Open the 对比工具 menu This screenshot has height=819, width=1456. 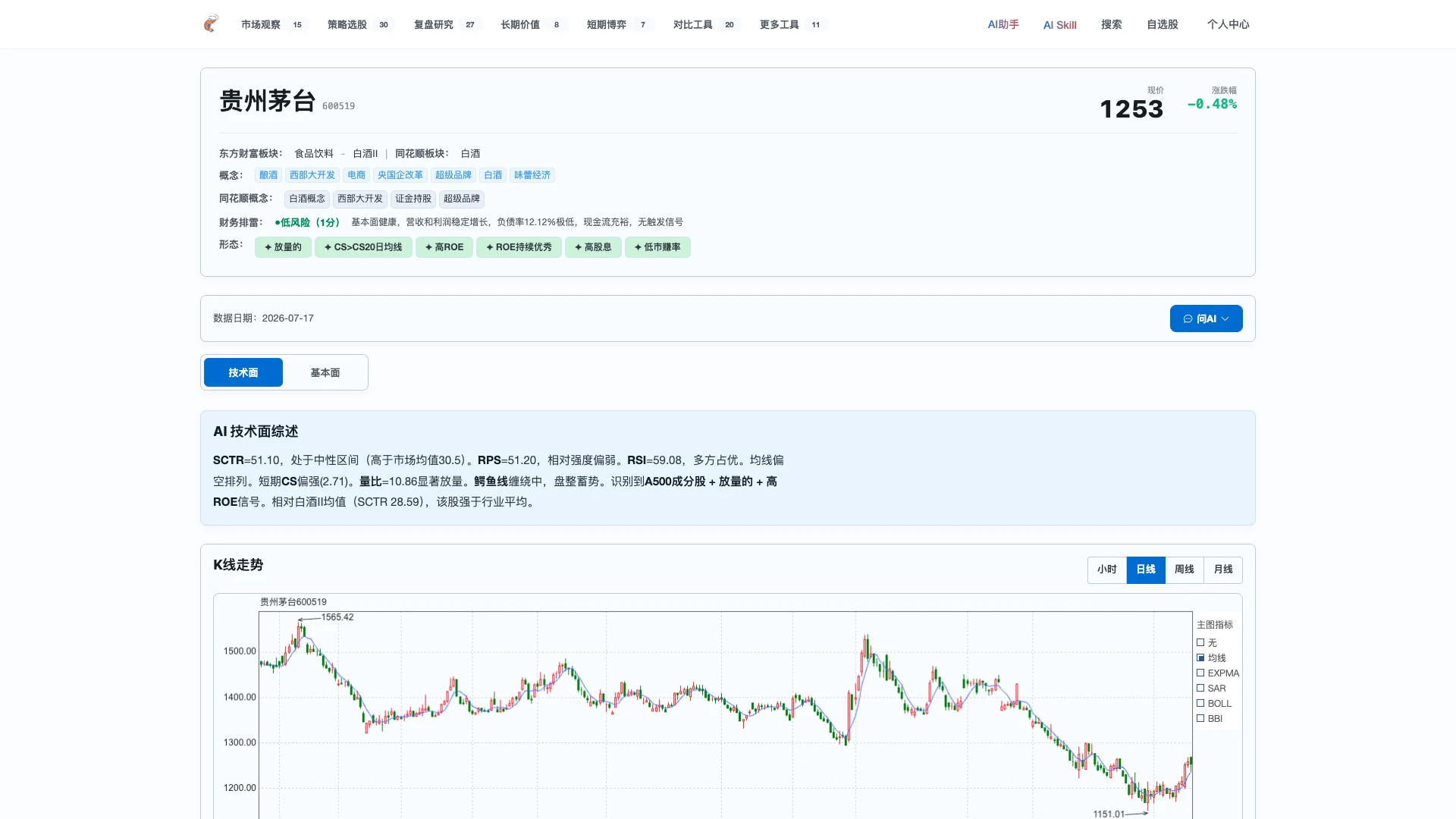(705, 24)
